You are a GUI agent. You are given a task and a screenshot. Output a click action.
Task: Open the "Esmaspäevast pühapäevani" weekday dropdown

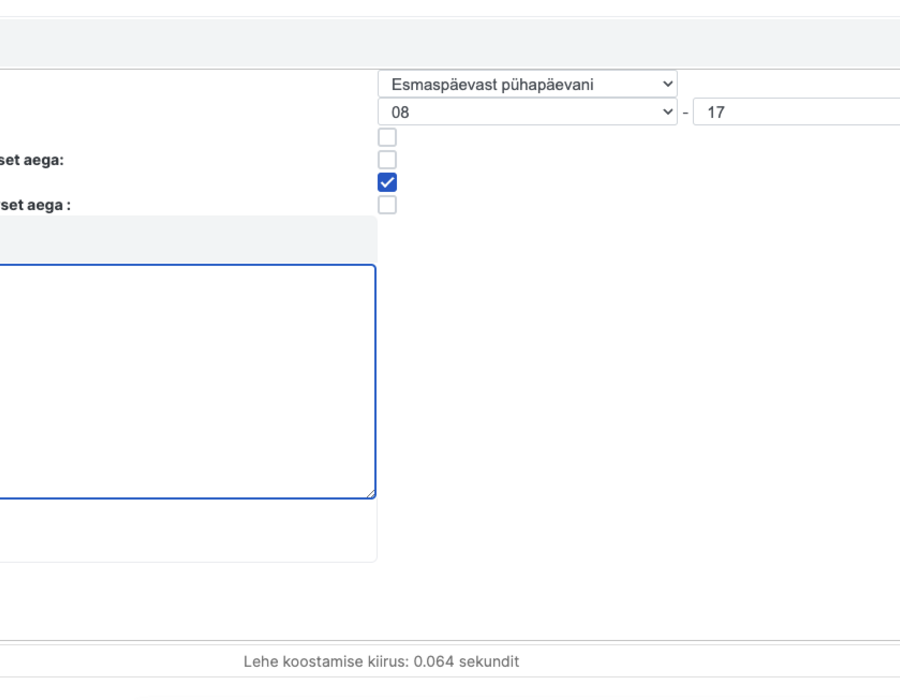[x=527, y=84]
